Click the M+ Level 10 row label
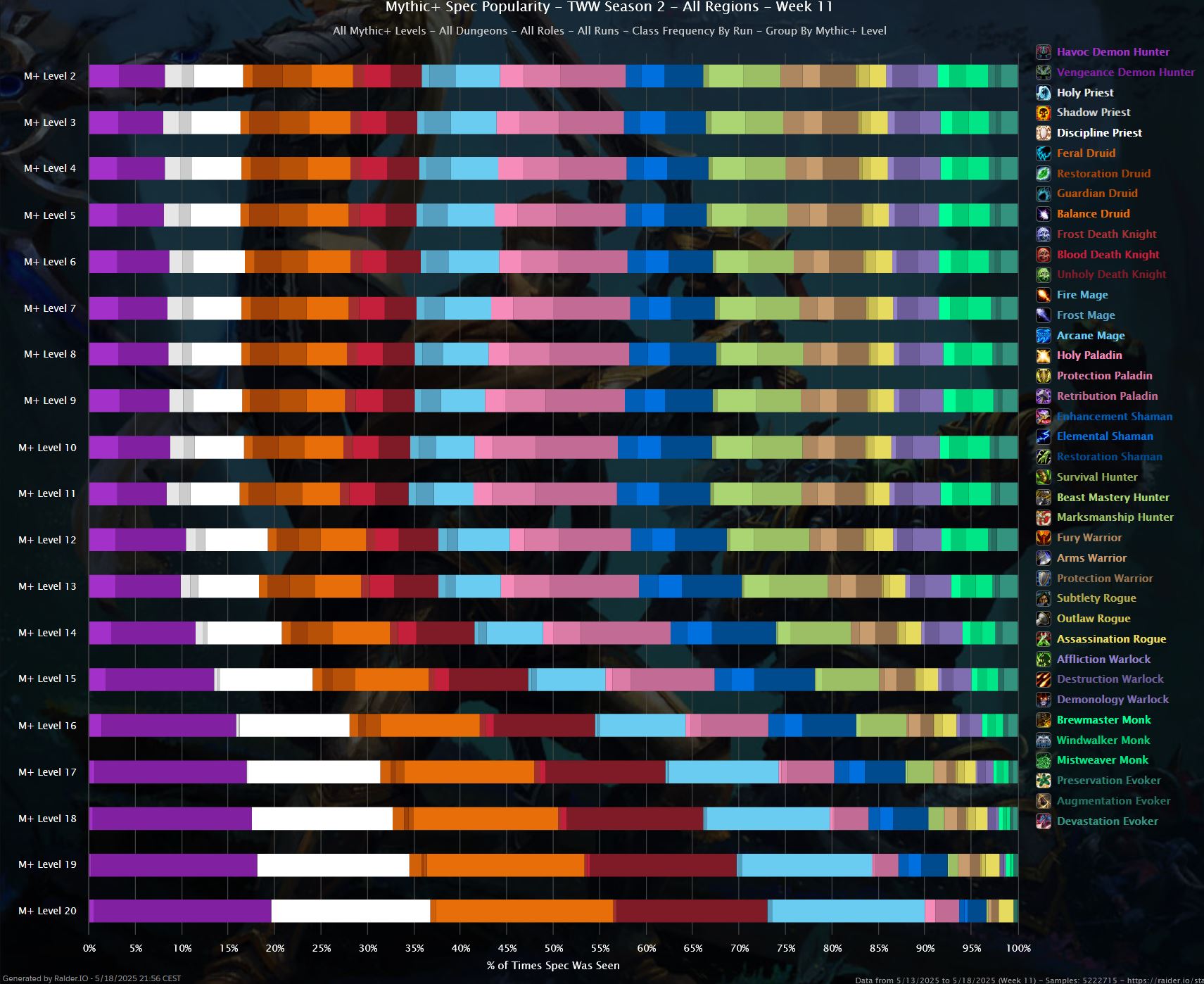This screenshot has height=984, width=1204. click(x=47, y=448)
